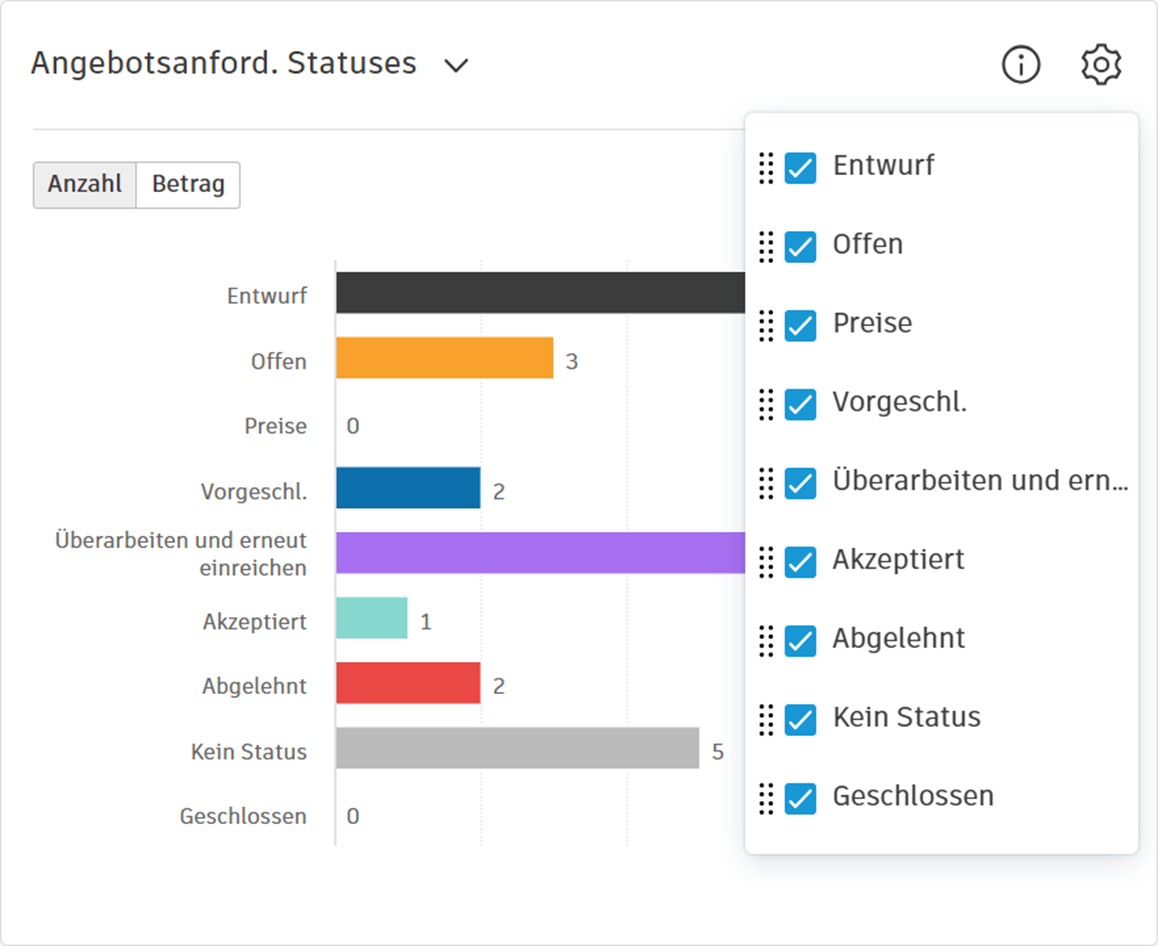Switch to the Betrag tab
This screenshot has width=1158, height=946.
[187, 185]
